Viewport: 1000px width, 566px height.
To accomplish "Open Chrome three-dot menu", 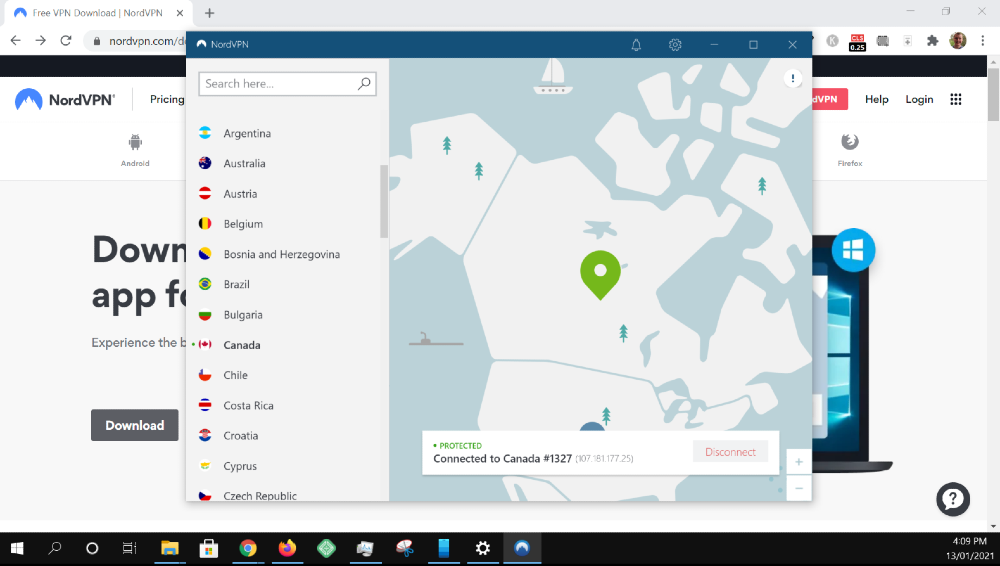I will pyautogui.click(x=982, y=41).
